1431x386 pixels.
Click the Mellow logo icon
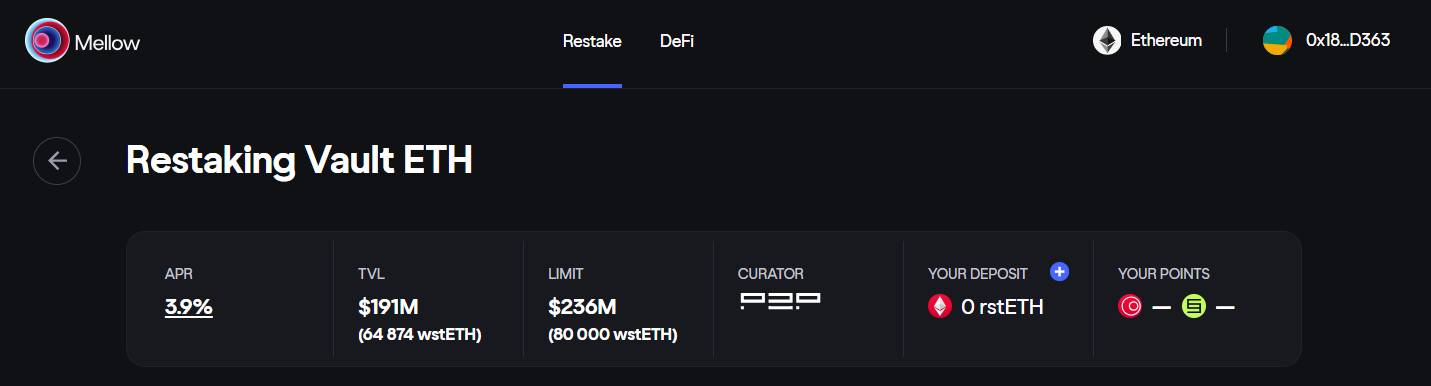point(46,41)
